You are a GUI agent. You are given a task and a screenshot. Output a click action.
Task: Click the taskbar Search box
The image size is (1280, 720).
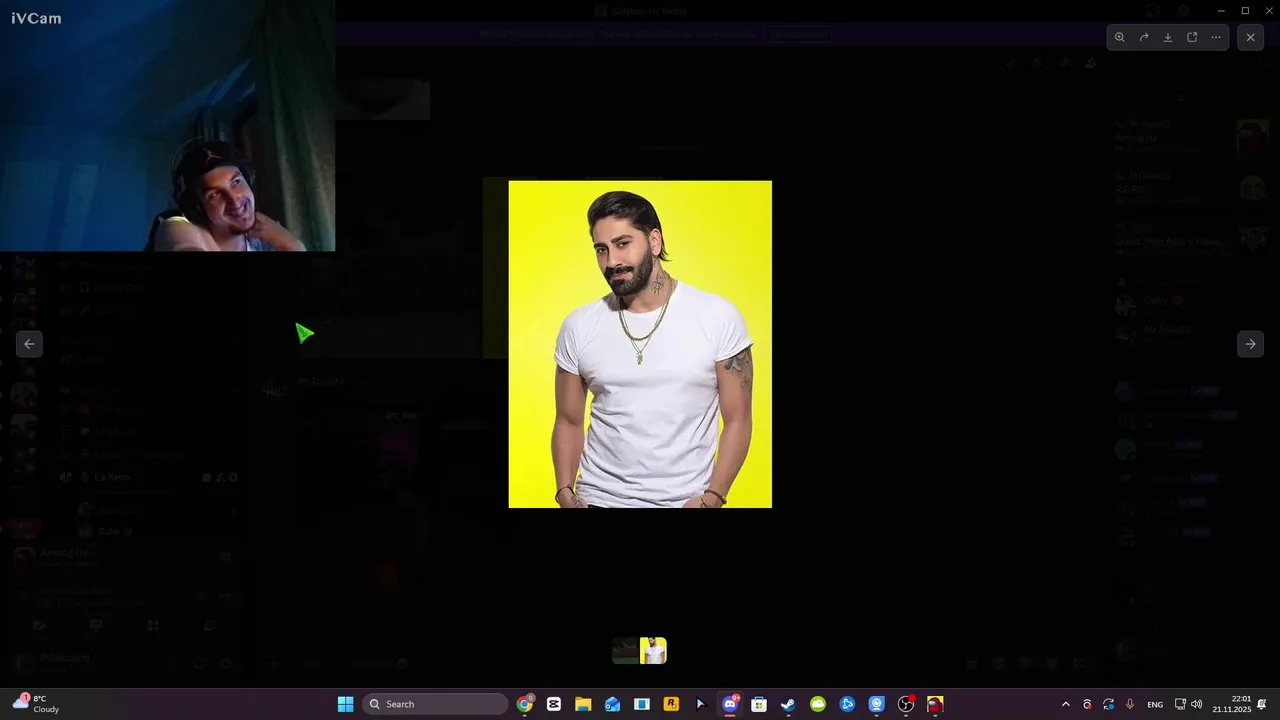[x=435, y=704]
